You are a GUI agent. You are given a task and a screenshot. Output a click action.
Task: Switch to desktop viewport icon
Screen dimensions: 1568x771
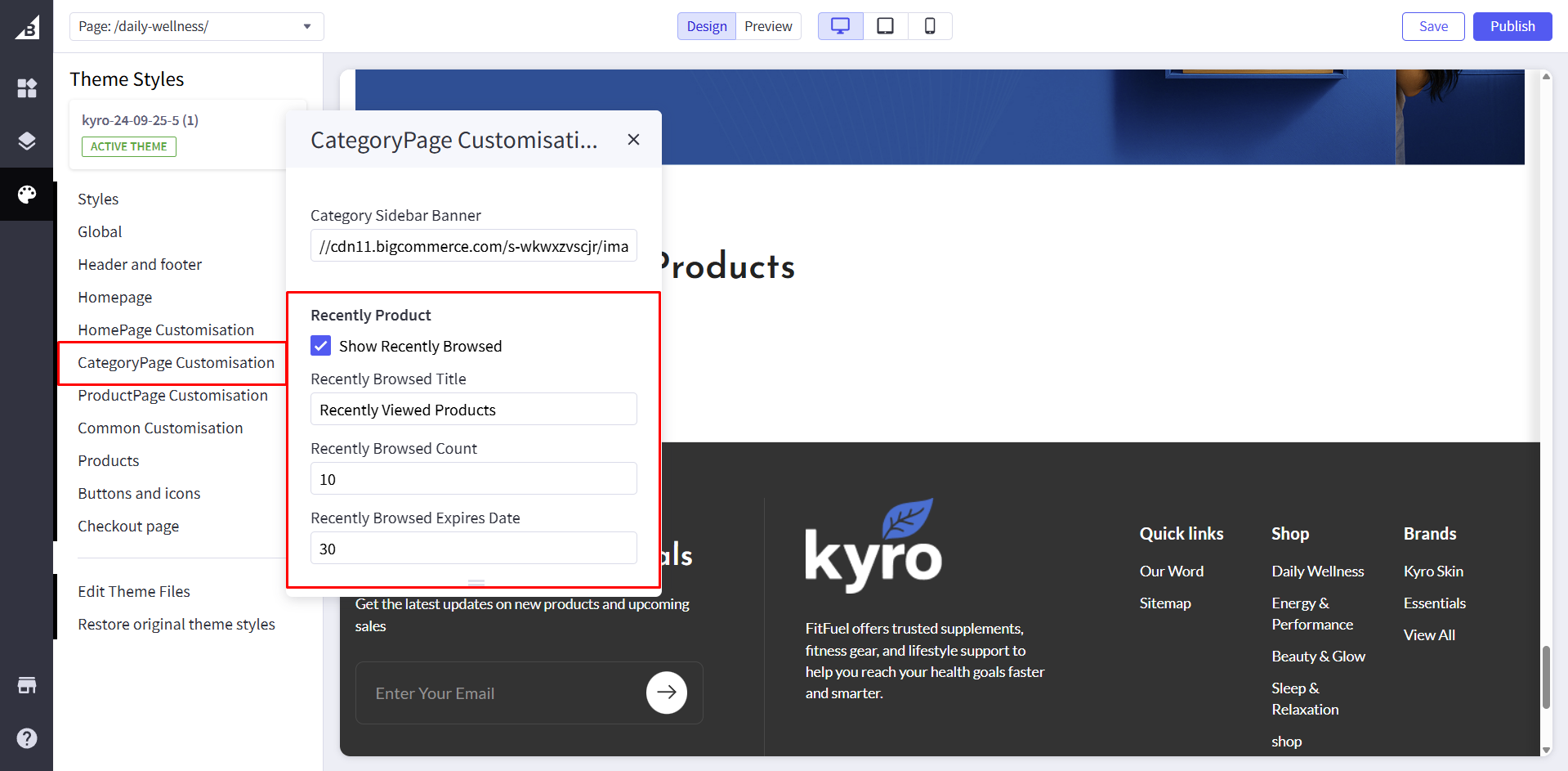(x=840, y=26)
